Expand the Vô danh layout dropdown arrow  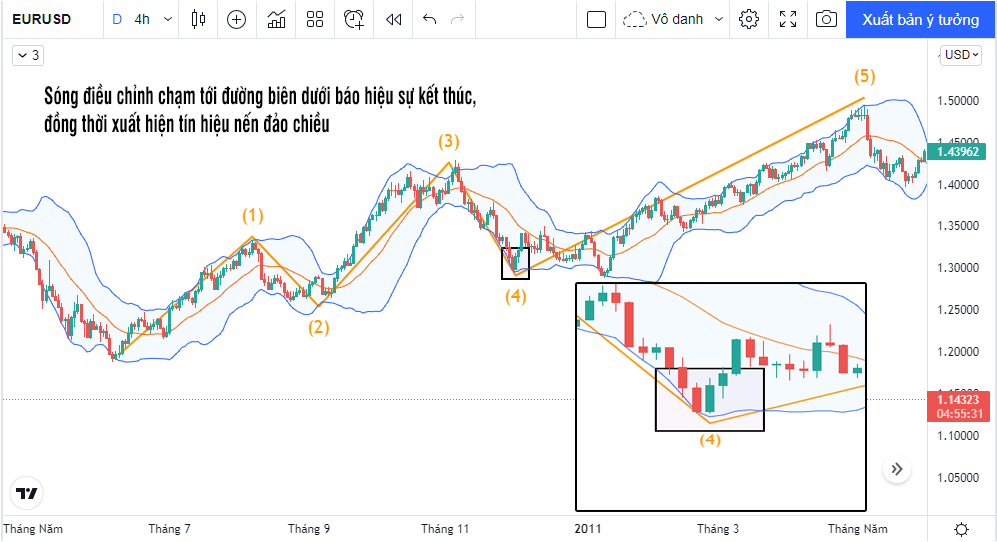pos(719,19)
